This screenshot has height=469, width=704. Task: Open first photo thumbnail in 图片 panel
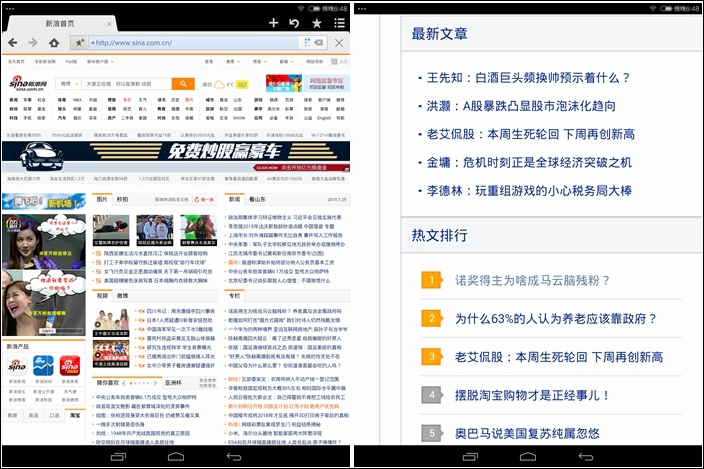tap(111, 230)
